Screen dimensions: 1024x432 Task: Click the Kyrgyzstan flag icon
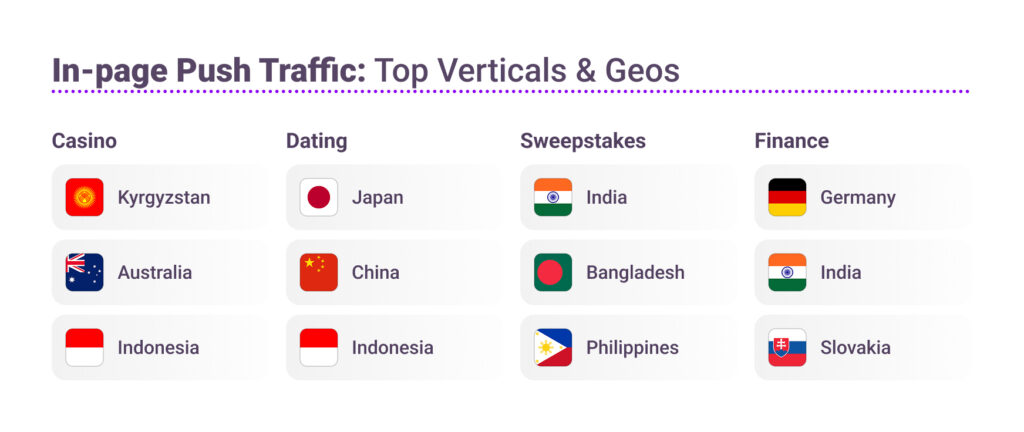click(x=84, y=197)
